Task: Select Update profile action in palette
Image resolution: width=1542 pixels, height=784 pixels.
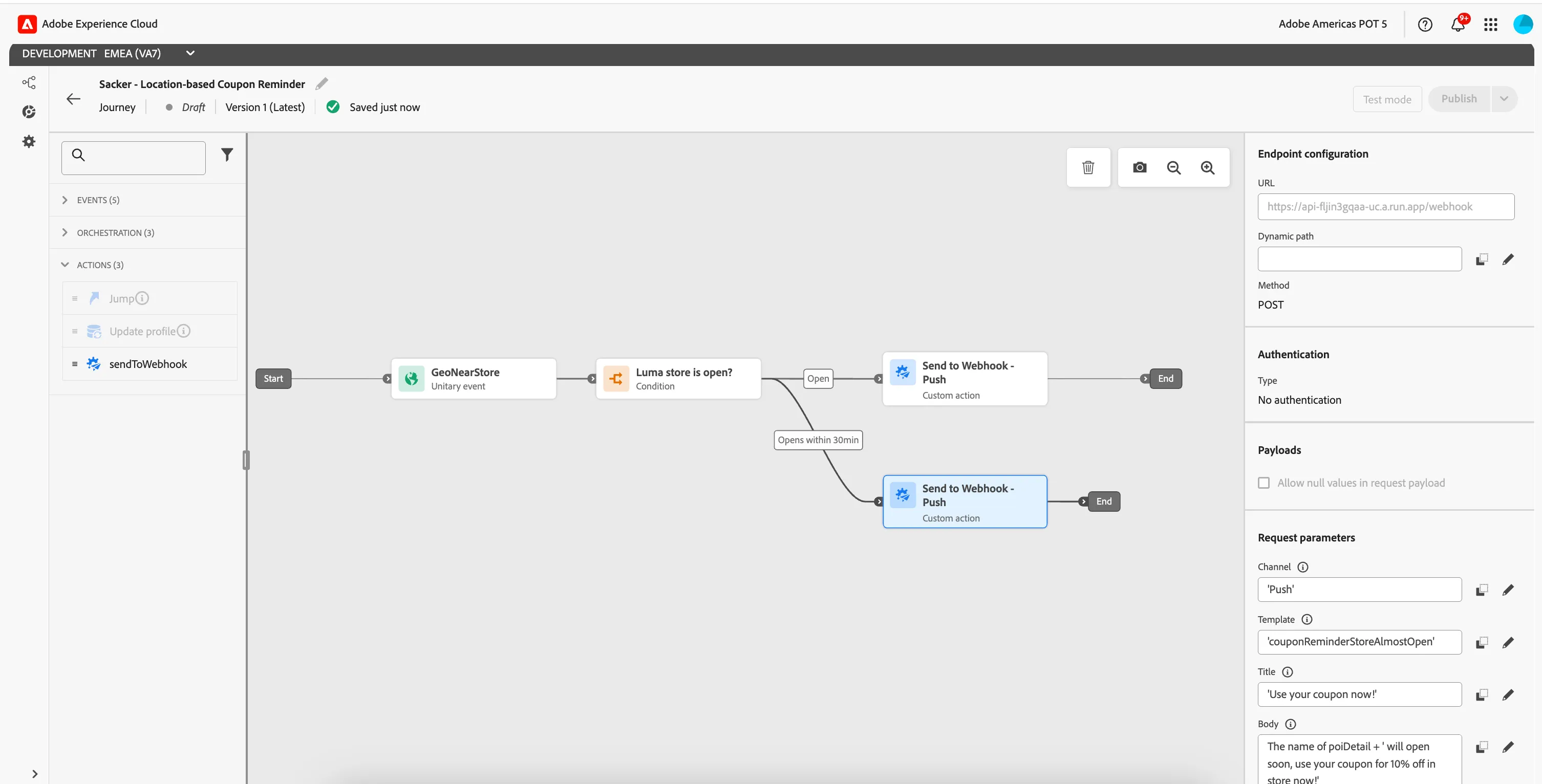Action: pos(149,331)
